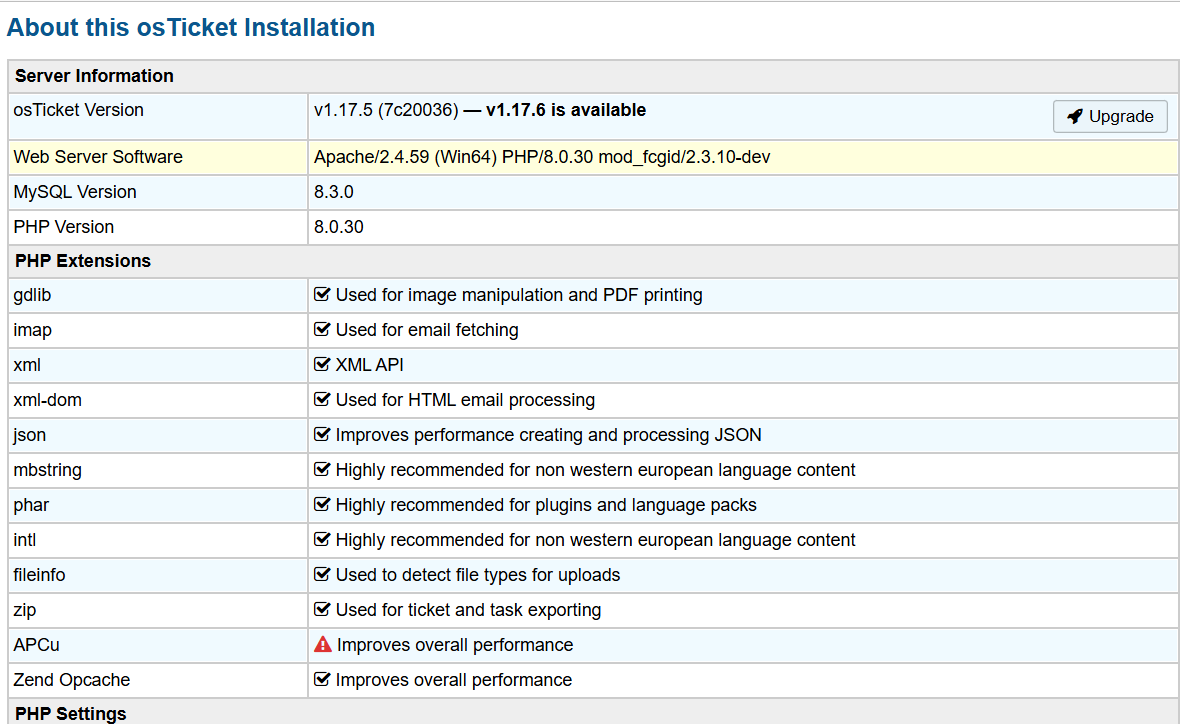The image size is (1180, 724).
Task: Click the check icon for json extension
Action: point(322,435)
